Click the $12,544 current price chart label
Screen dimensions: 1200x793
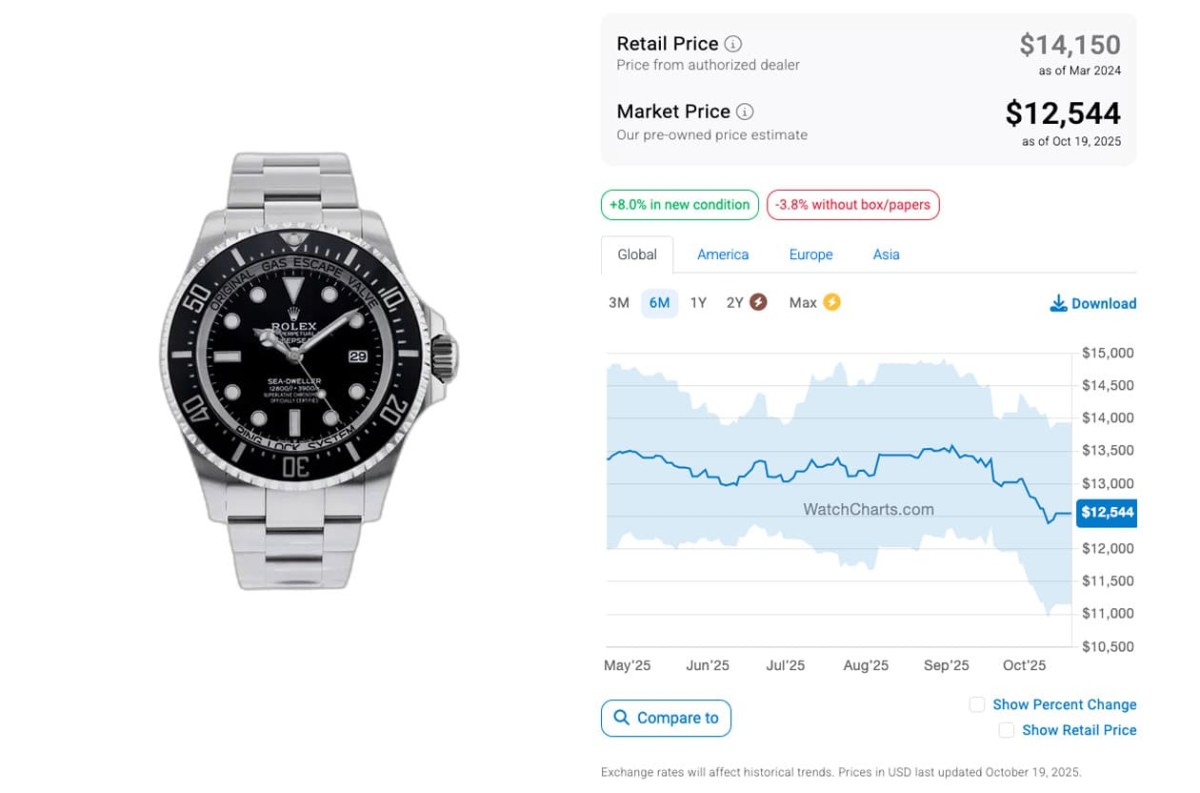pos(1106,513)
